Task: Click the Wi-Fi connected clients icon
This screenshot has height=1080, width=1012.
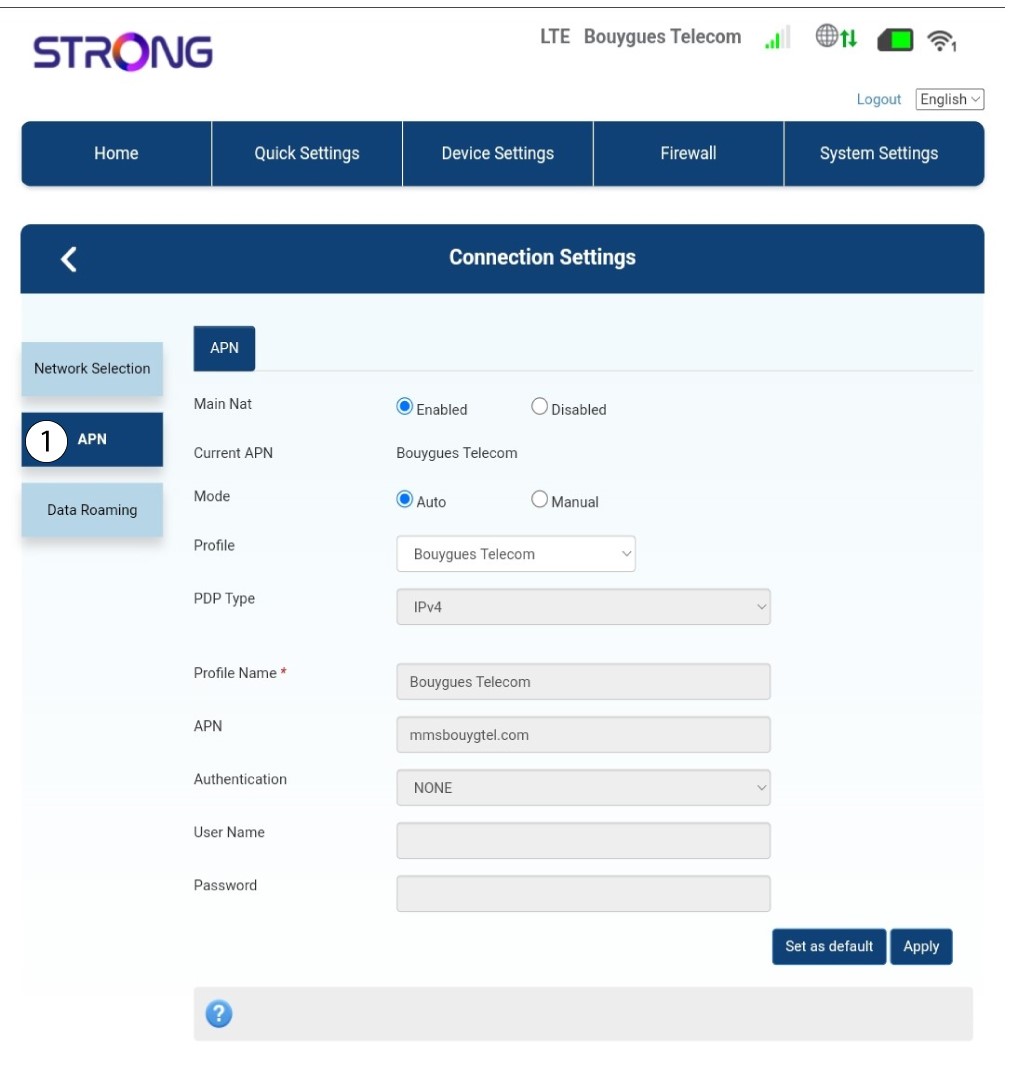Action: click(x=942, y=41)
